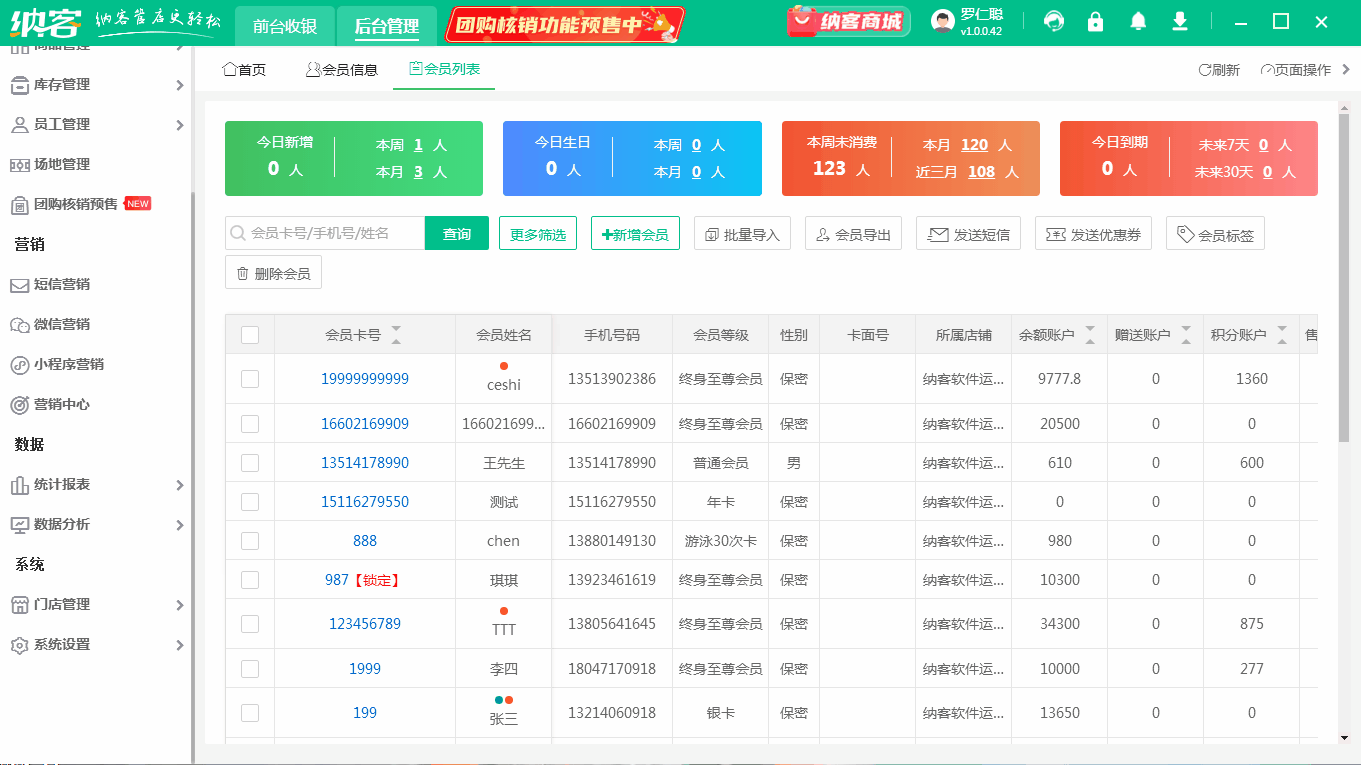Image resolution: width=1361 pixels, height=765 pixels.
Task: Click the 新增会员 add member button
Action: 635,232
